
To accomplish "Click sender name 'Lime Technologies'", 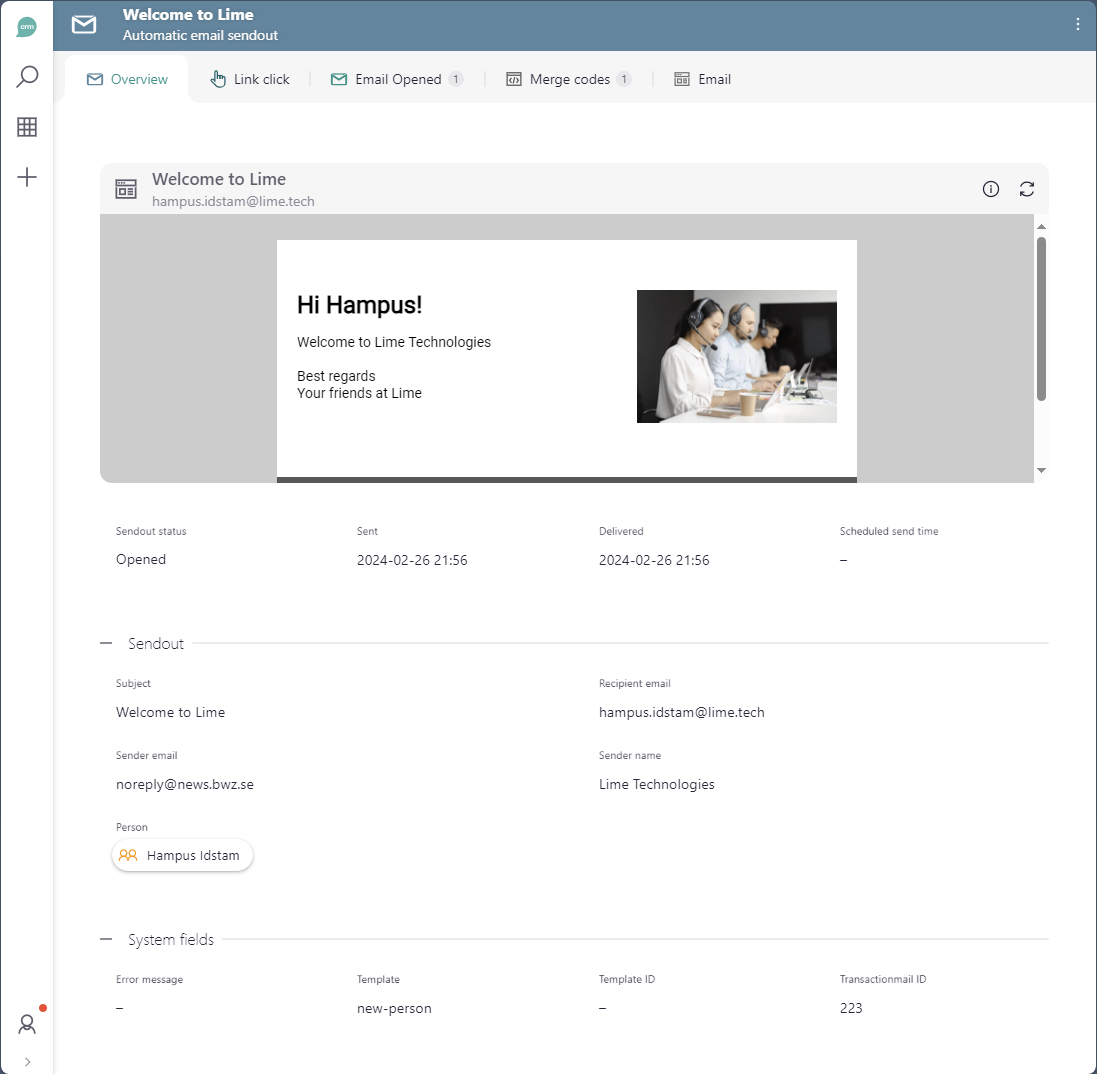I will click(656, 784).
